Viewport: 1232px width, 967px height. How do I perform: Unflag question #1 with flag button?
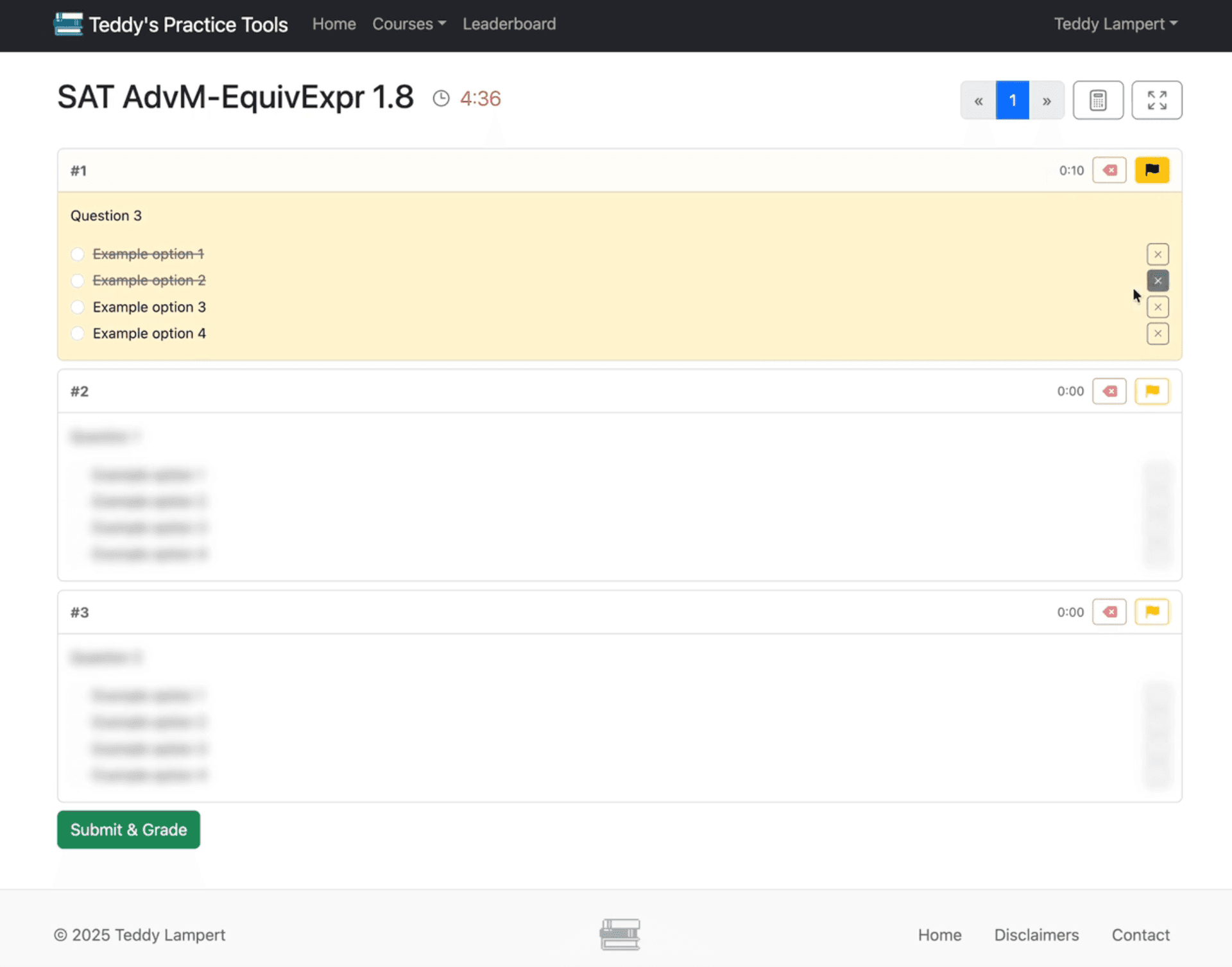pos(1152,170)
